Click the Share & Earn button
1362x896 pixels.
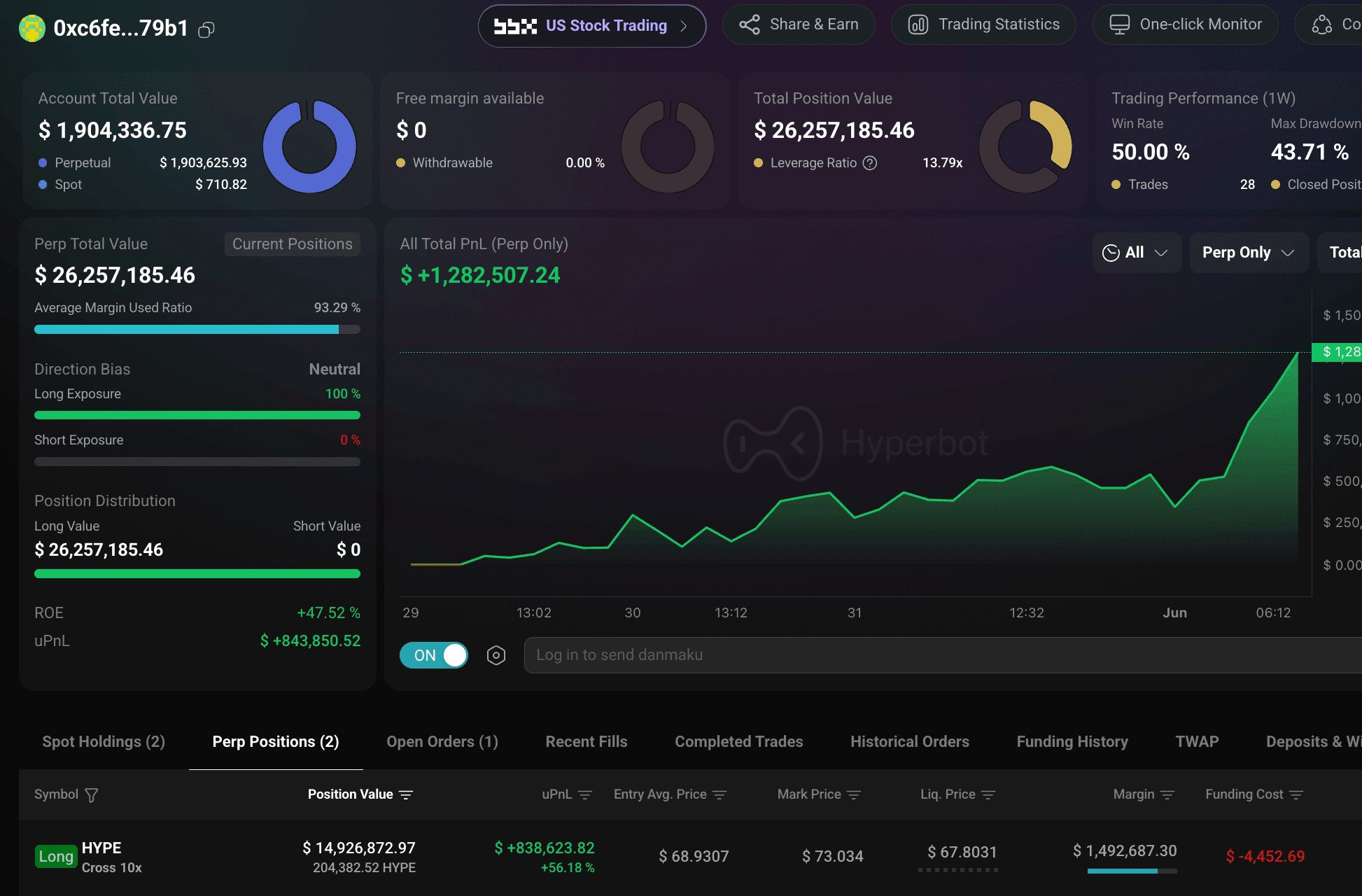[799, 24]
